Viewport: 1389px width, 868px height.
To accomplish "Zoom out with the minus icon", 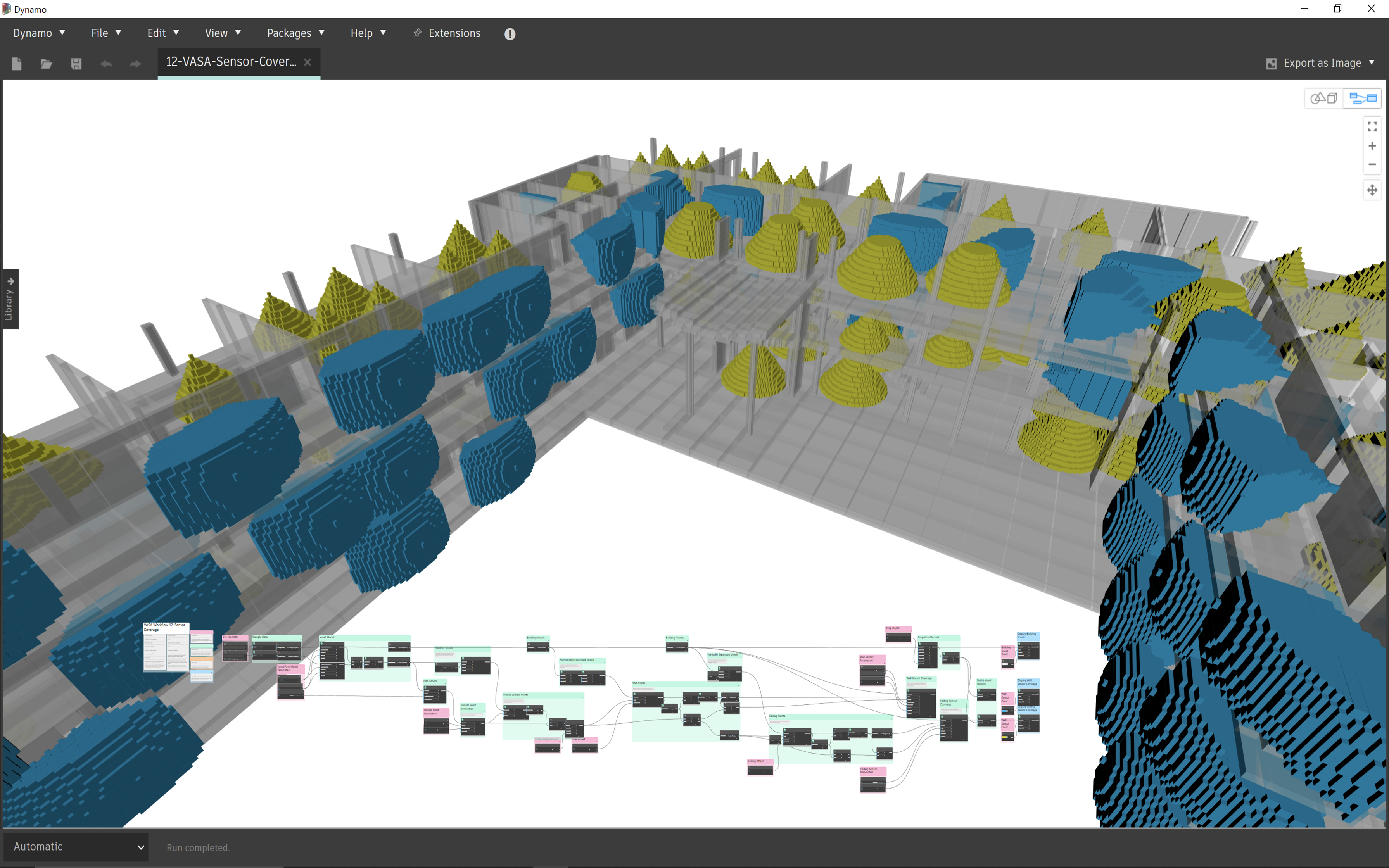I will 1372,165.
